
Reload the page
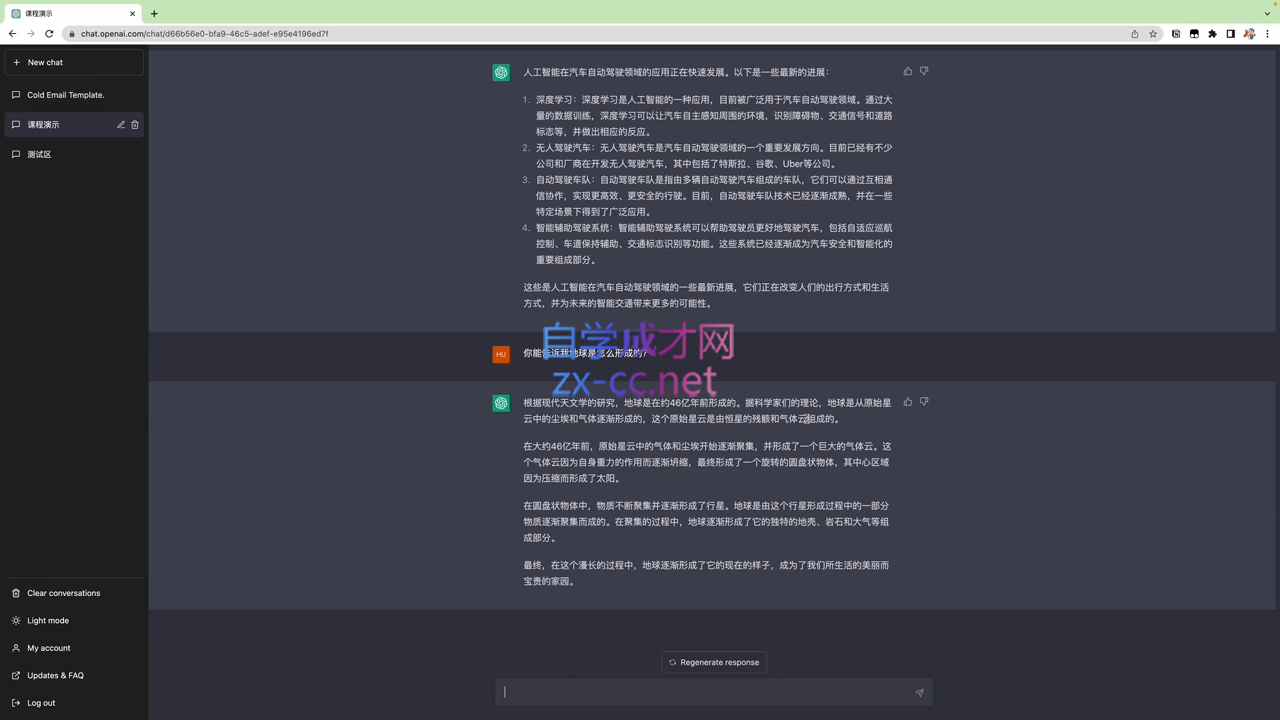pos(49,33)
